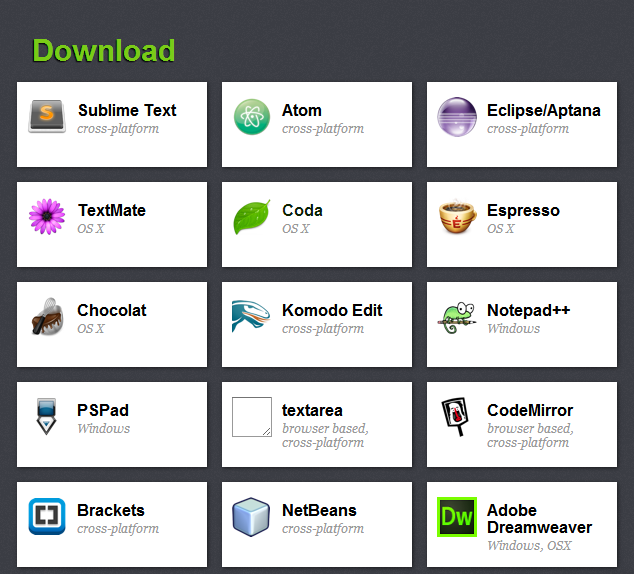Image resolution: width=634 pixels, height=574 pixels.
Task: Open the Eclipse/Aptana title link
Action: pos(543,110)
